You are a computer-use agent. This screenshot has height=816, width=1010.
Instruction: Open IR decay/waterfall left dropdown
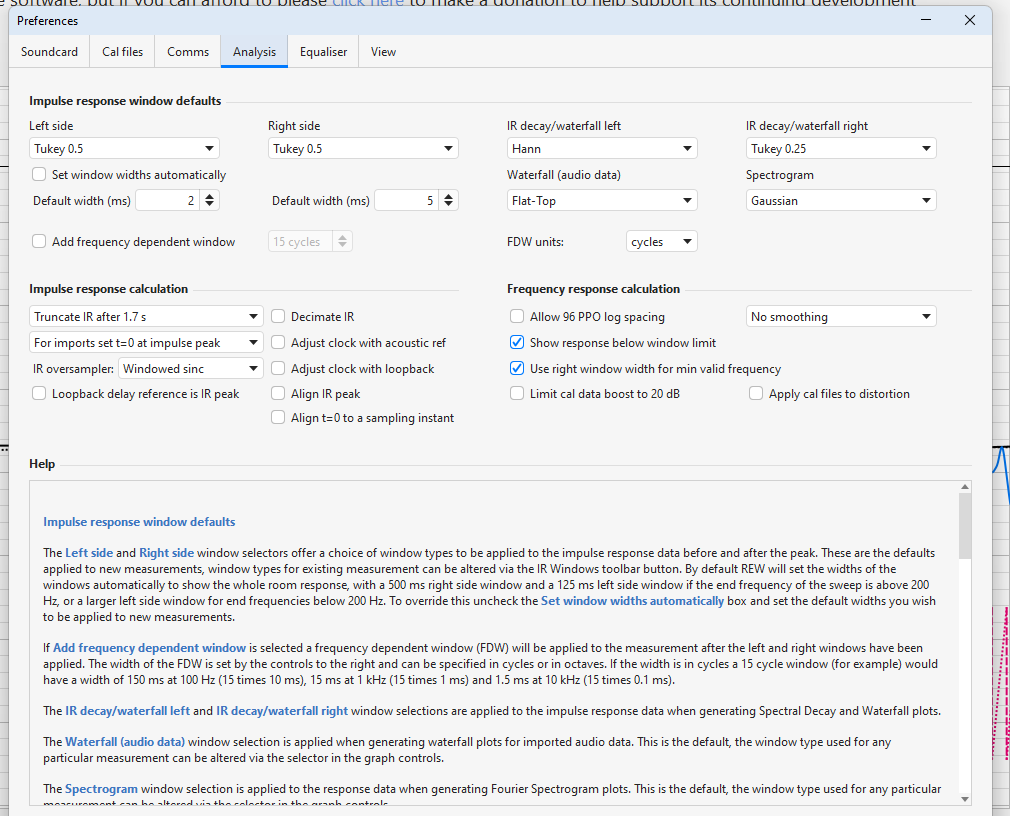602,149
